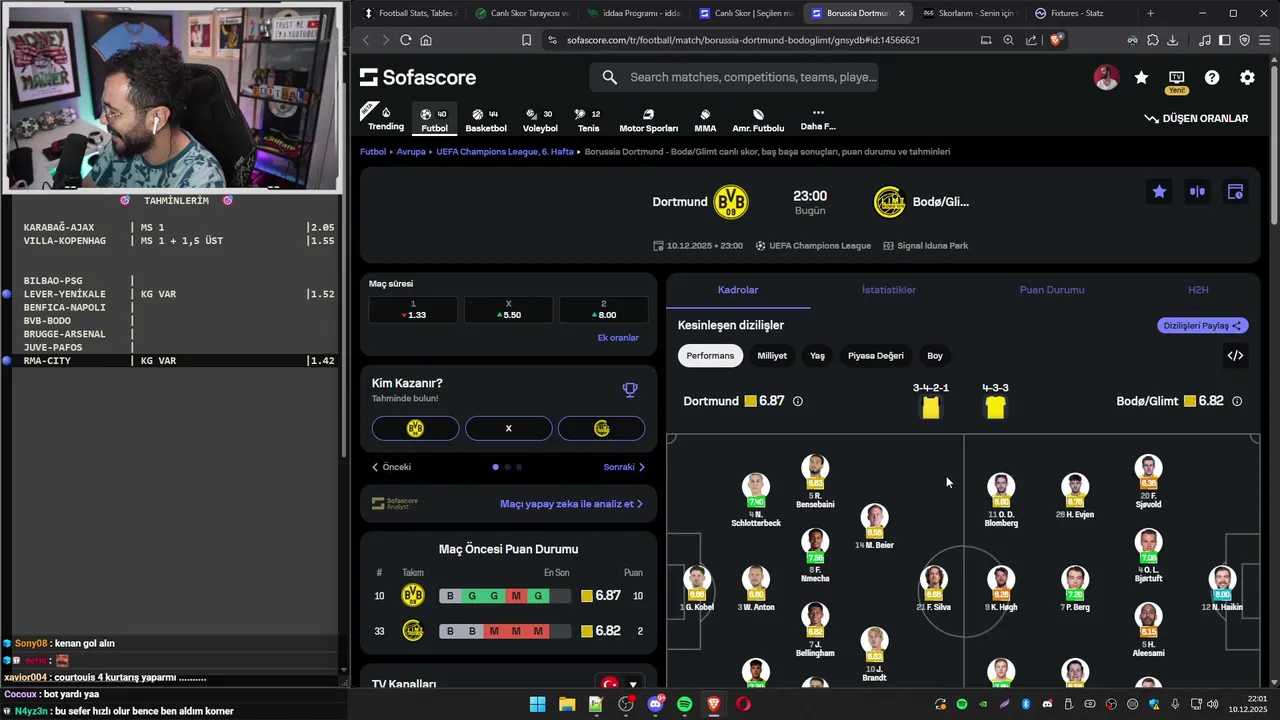
Task: Click the Ek oranlar link
Action: tap(618, 338)
